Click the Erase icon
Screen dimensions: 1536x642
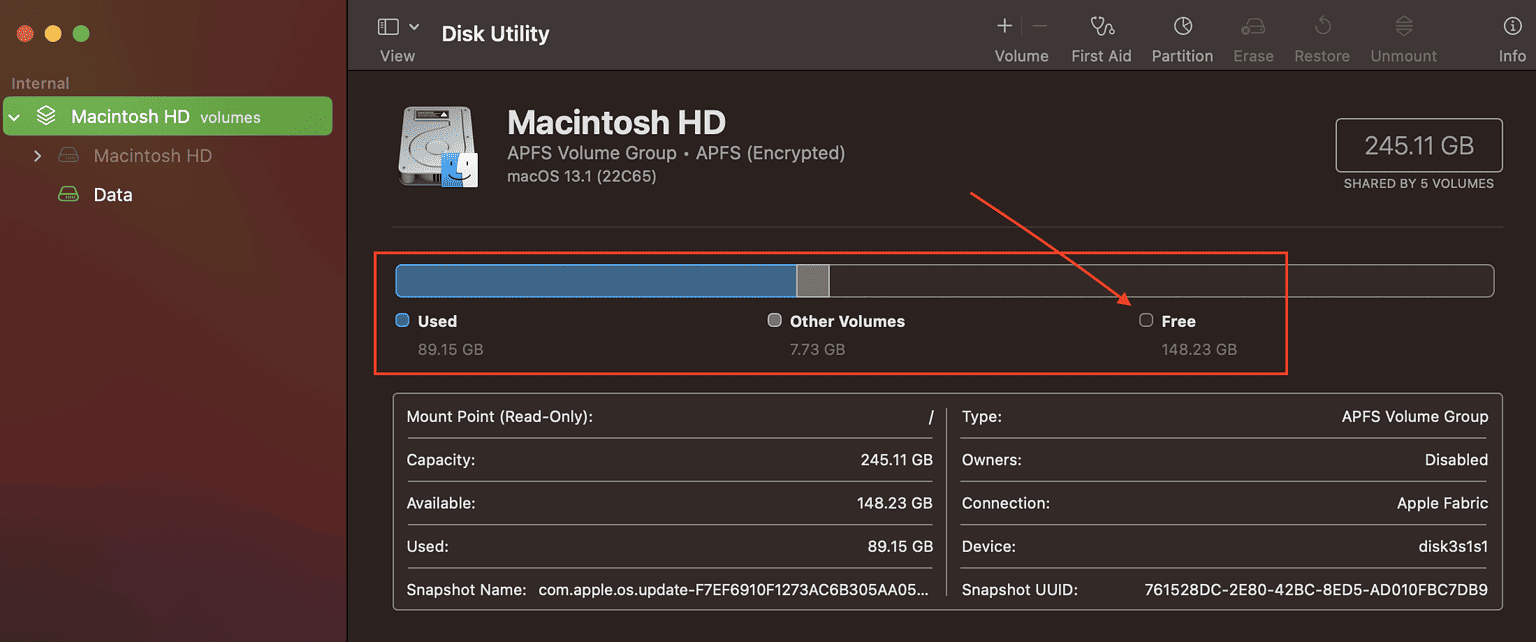tap(1253, 35)
